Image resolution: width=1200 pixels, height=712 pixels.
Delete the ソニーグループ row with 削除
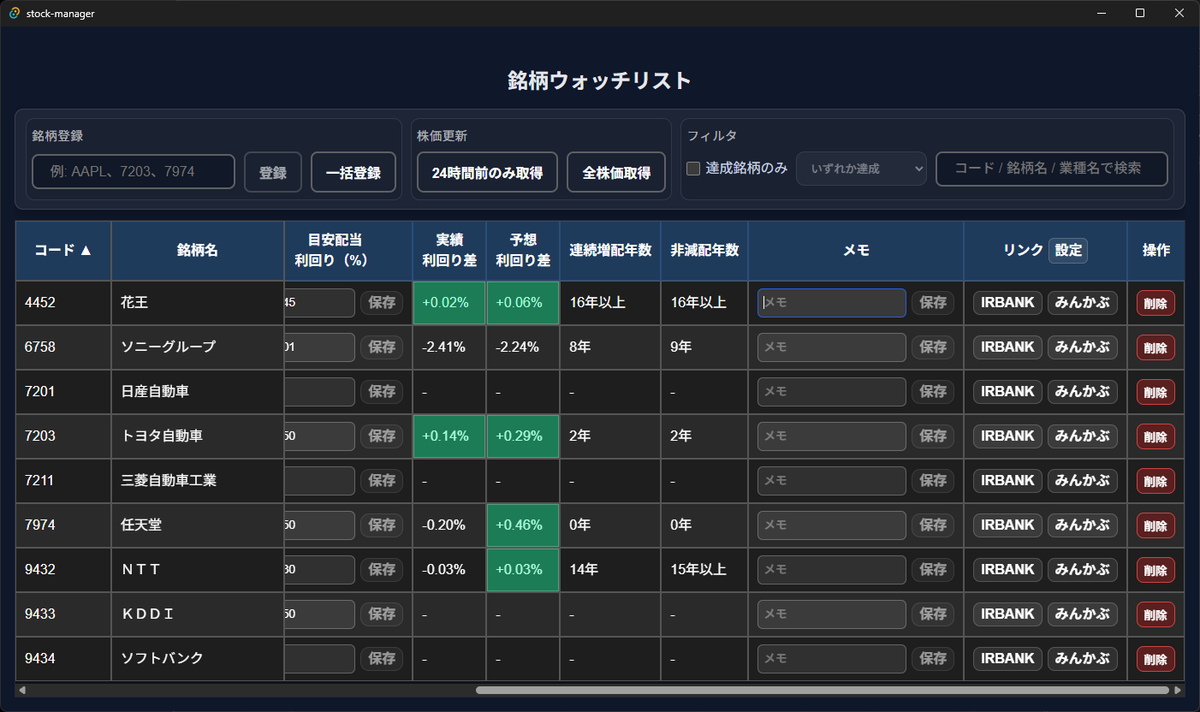(1155, 347)
